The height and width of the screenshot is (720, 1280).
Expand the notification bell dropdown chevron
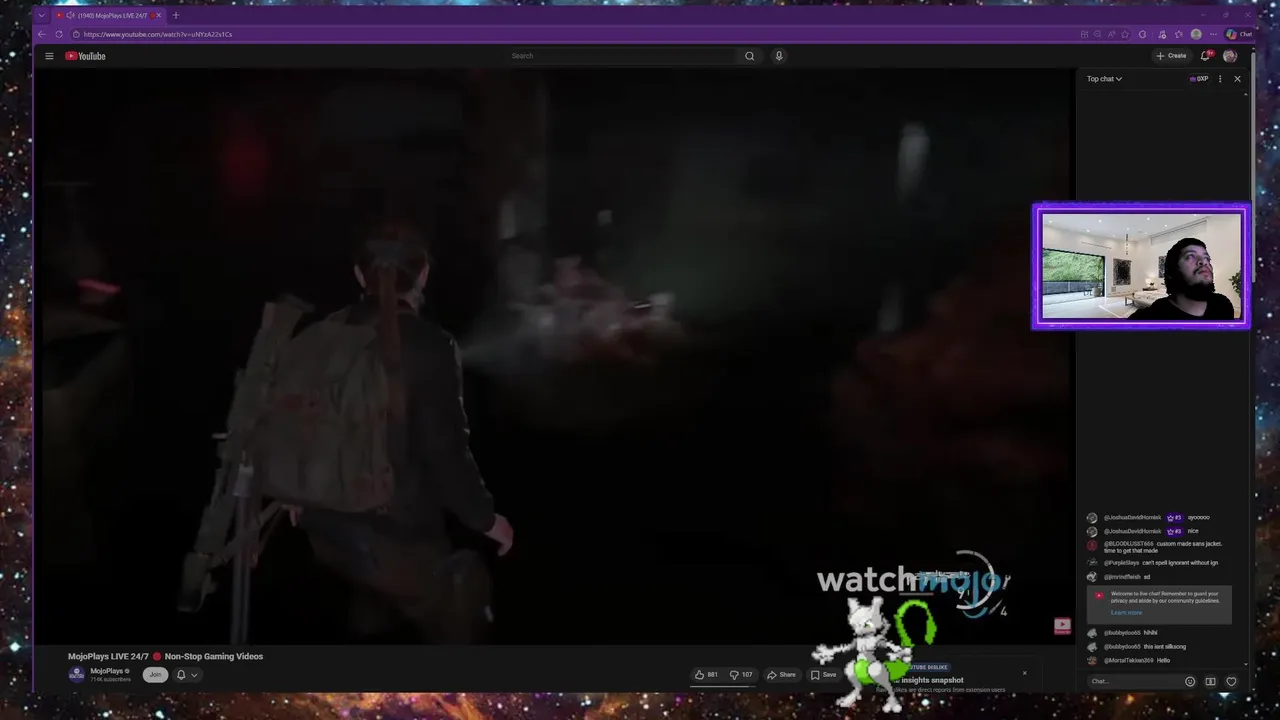[x=194, y=675]
